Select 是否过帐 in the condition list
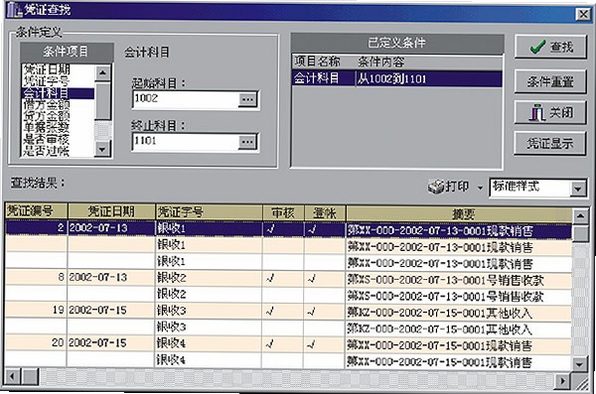Screen dimensions: 596x394 (47, 151)
